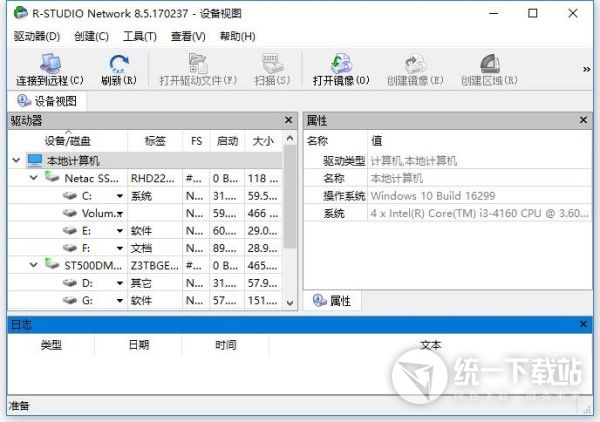Click the R-STUDIO app icon in title bar
The width and height of the screenshot is (600, 422).
point(20,13)
